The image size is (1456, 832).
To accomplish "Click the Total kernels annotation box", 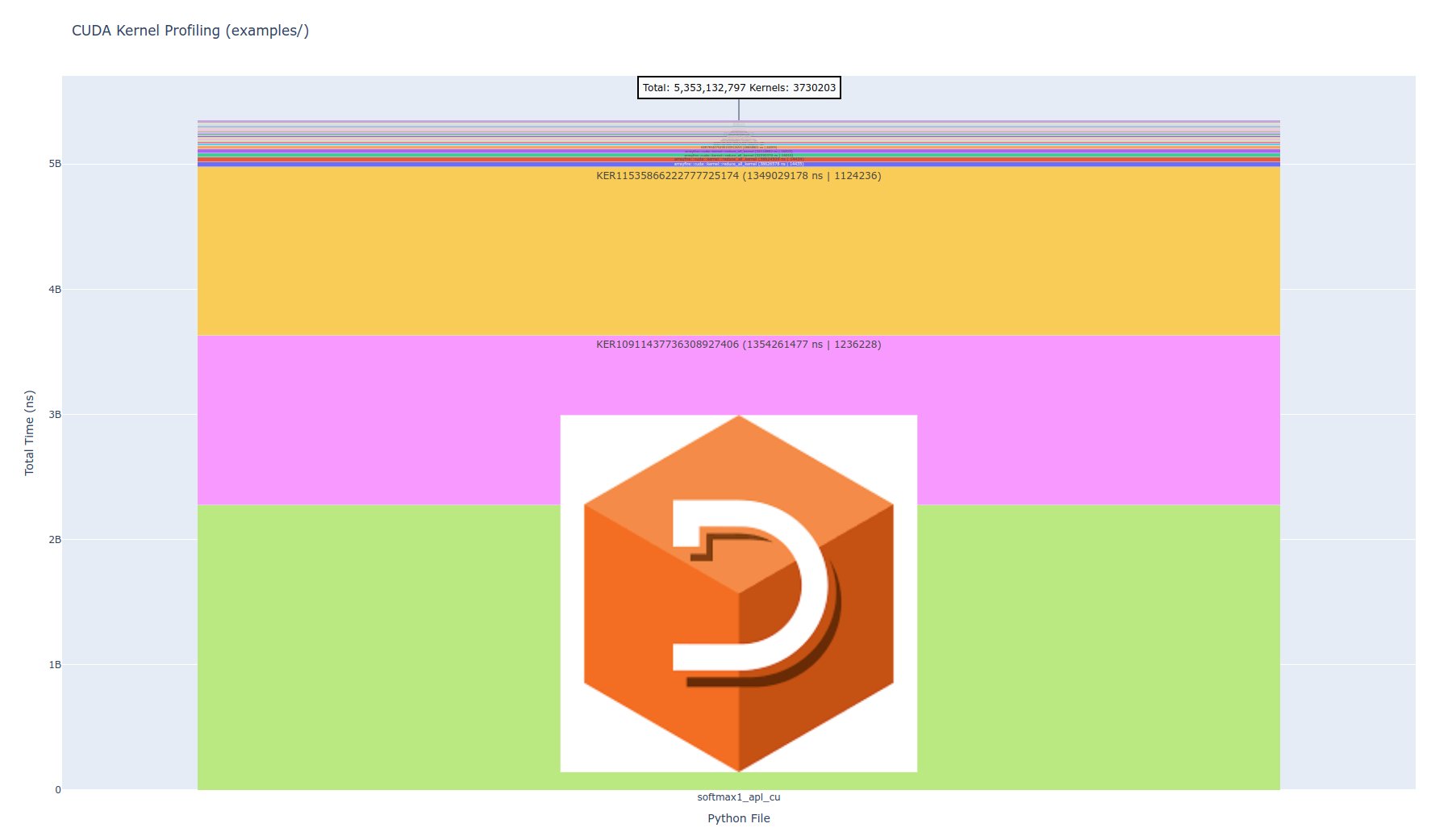I will point(738,87).
